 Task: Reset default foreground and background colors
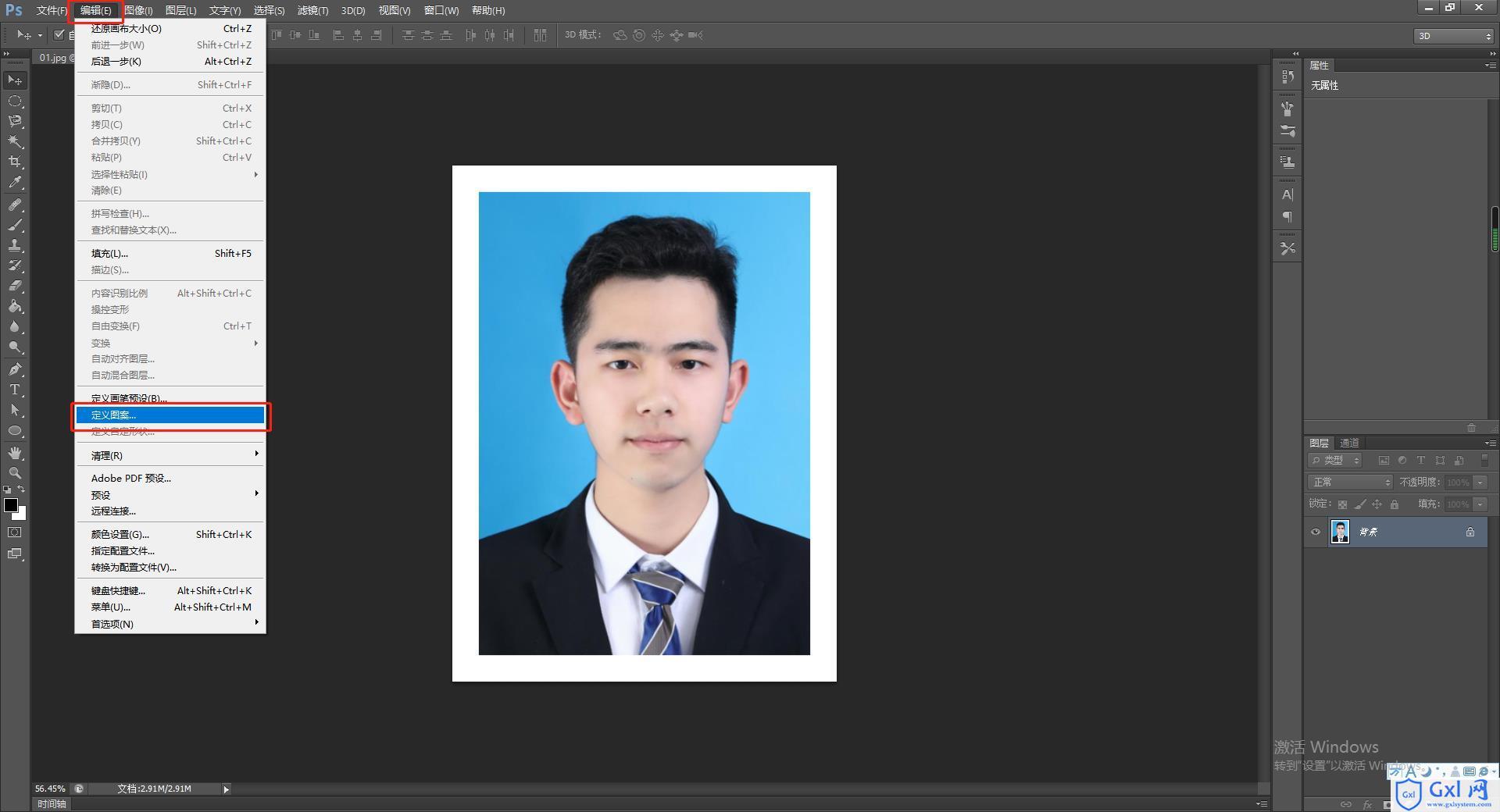pos(7,490)
